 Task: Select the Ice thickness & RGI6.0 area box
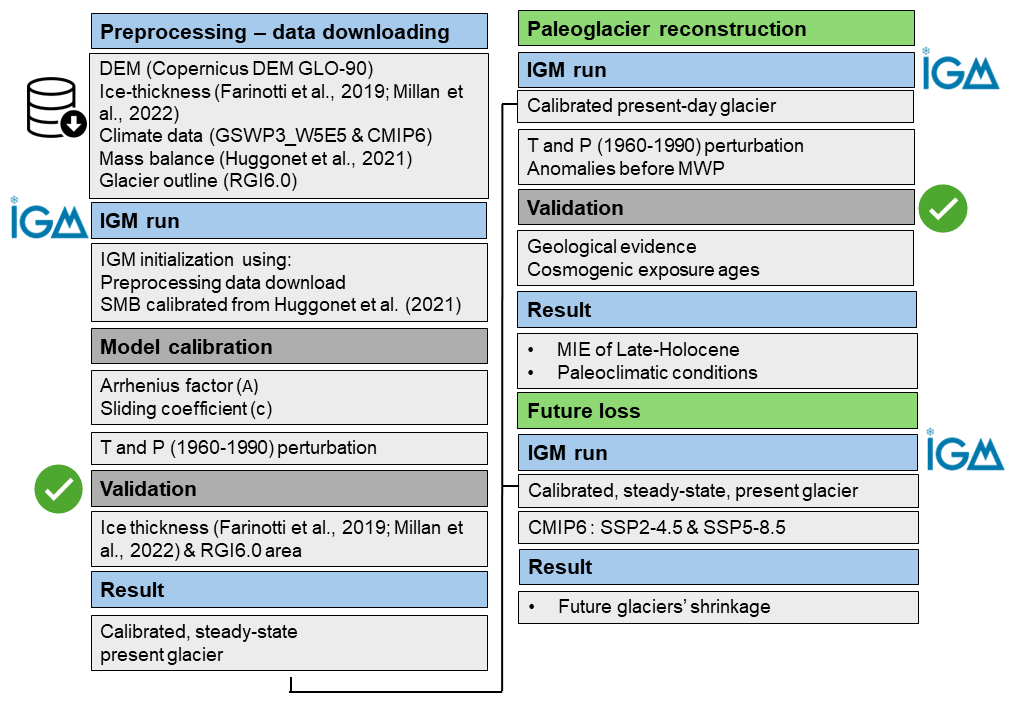click(289, 538)
